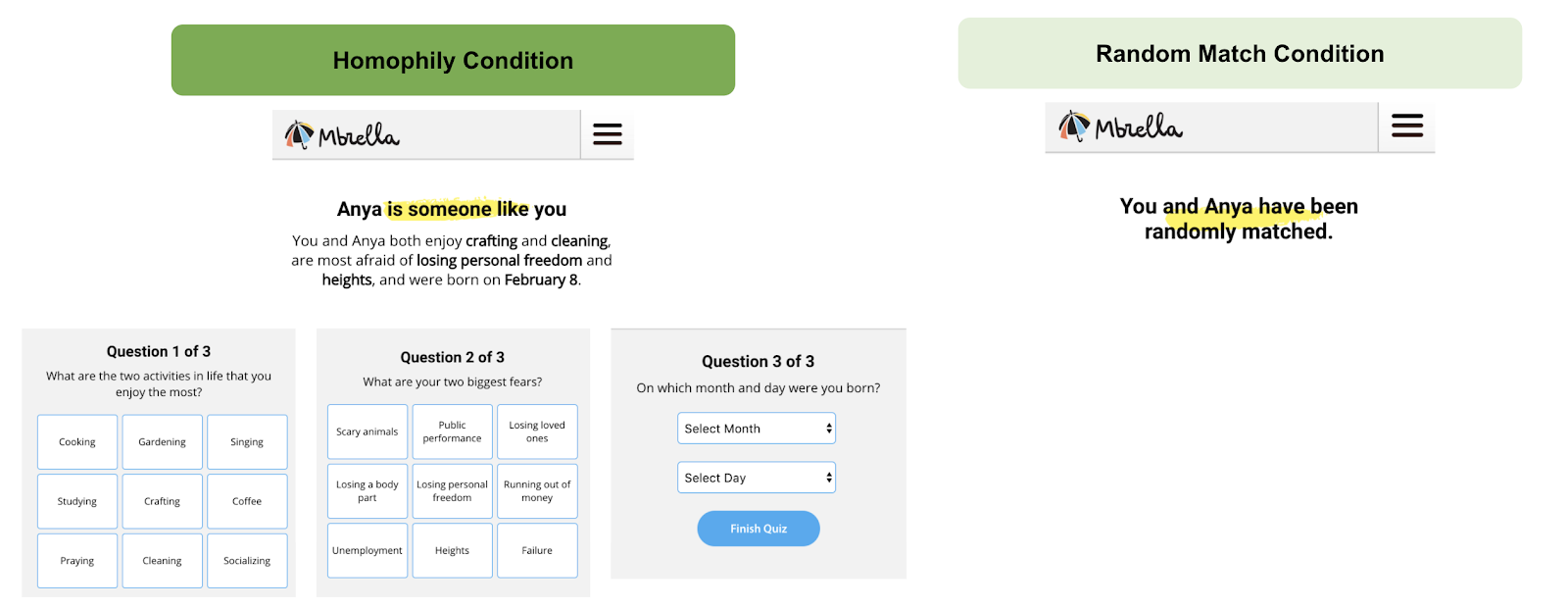Click the Homophily Condition green banner
The width and height of the screenshot is (1568, 609).
pos(453,60)
